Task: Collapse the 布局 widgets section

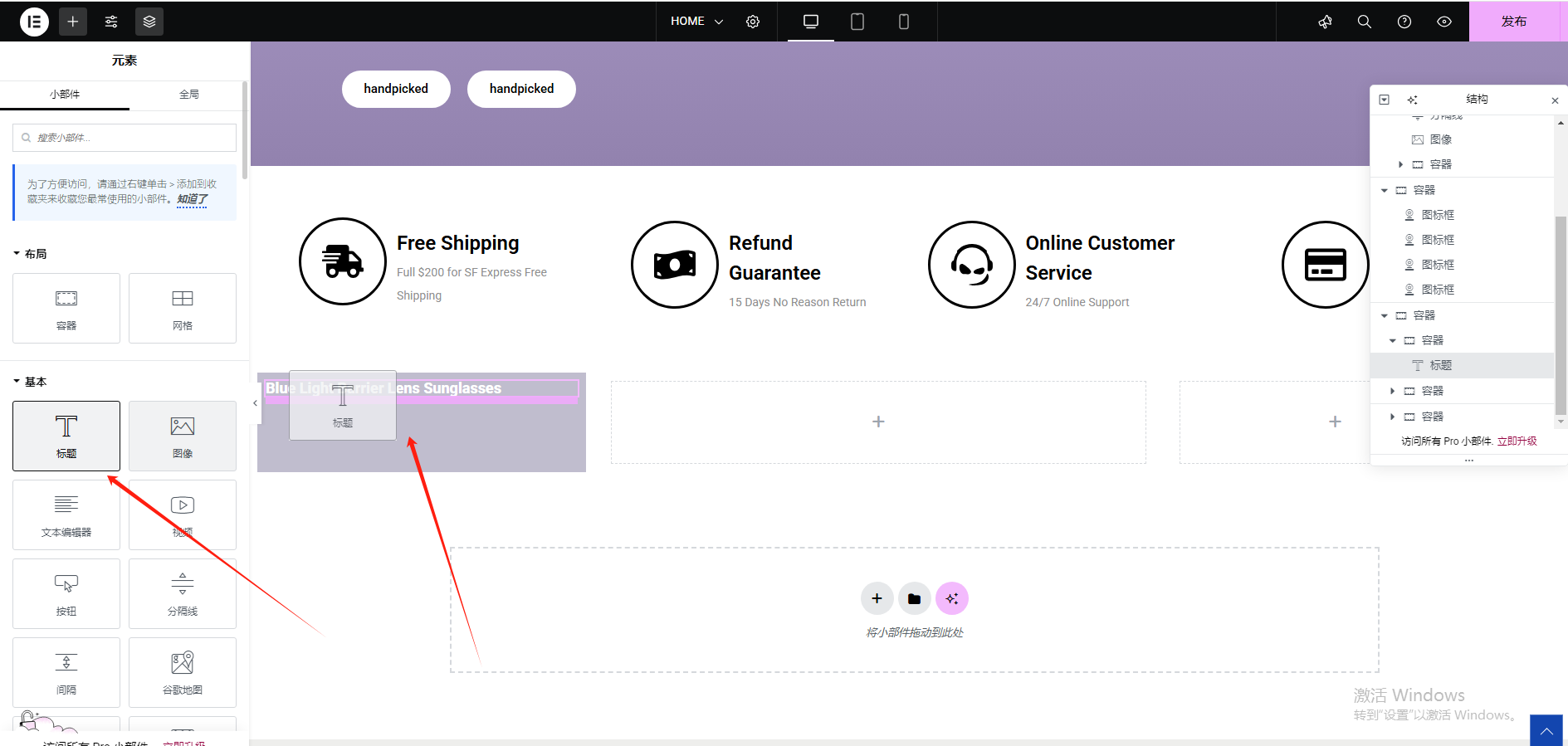Action: pos(31,254)
